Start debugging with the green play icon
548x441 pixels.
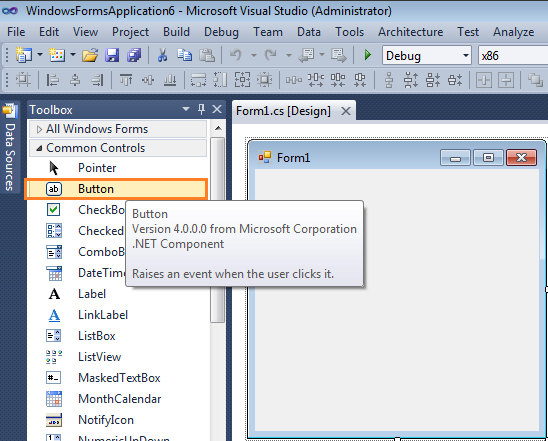click(x=367, y=55)
